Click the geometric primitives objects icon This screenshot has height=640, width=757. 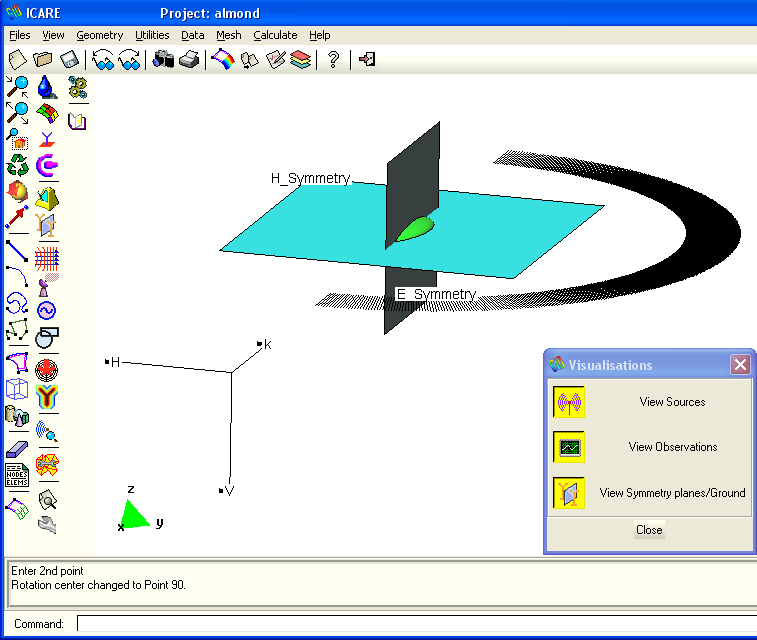pos(17,416)
